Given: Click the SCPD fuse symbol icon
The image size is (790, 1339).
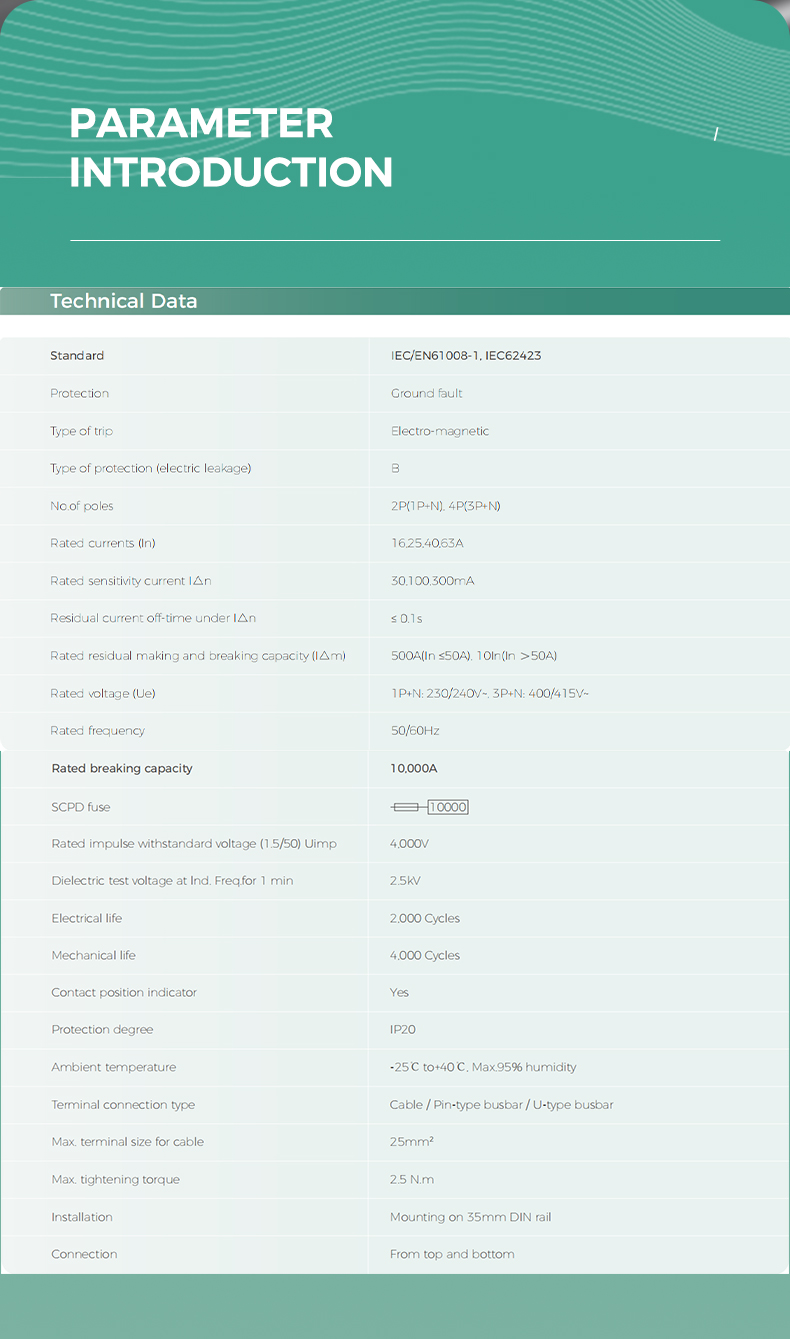Looking at the screenshot, I should pos(408,807).
